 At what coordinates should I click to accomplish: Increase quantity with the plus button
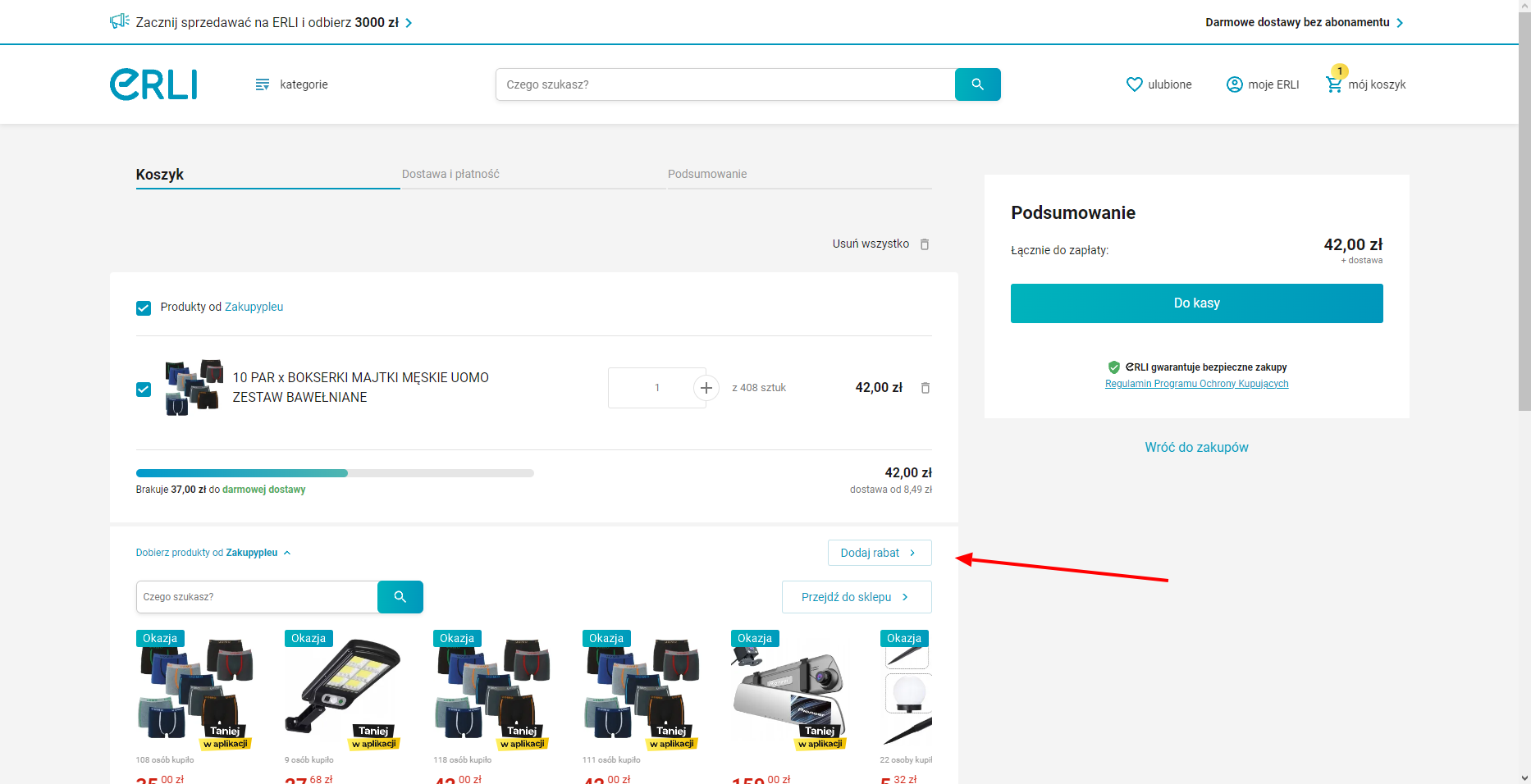click(706, 388)
